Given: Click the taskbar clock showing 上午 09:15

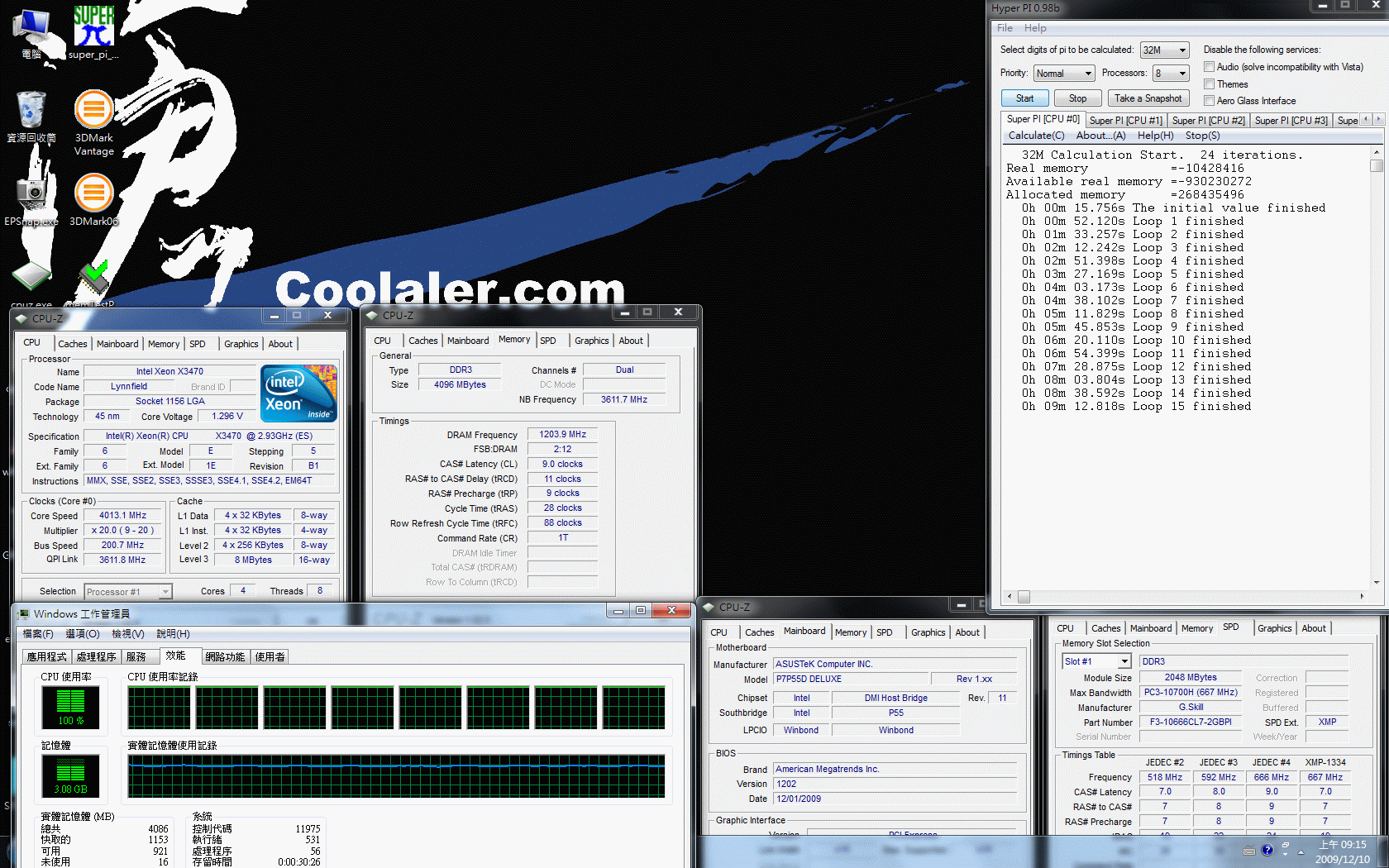Looking at the screenshot, I should click(x=1342, y=851).
